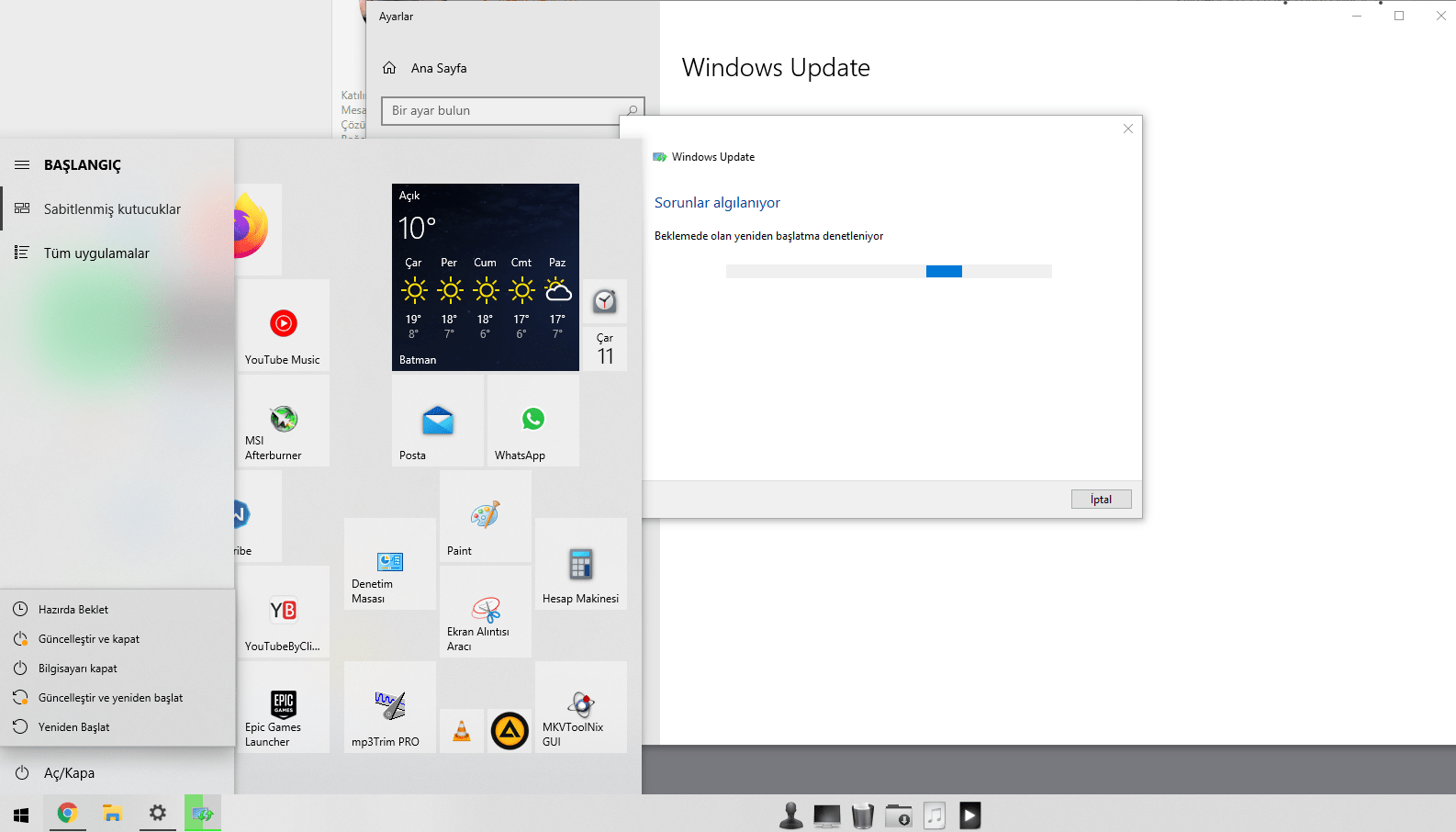The height and width of the screenshot is (832, 1456).
Task: Cancel the troubleshooter with İptal button
Action: [x=1102, y=500]
